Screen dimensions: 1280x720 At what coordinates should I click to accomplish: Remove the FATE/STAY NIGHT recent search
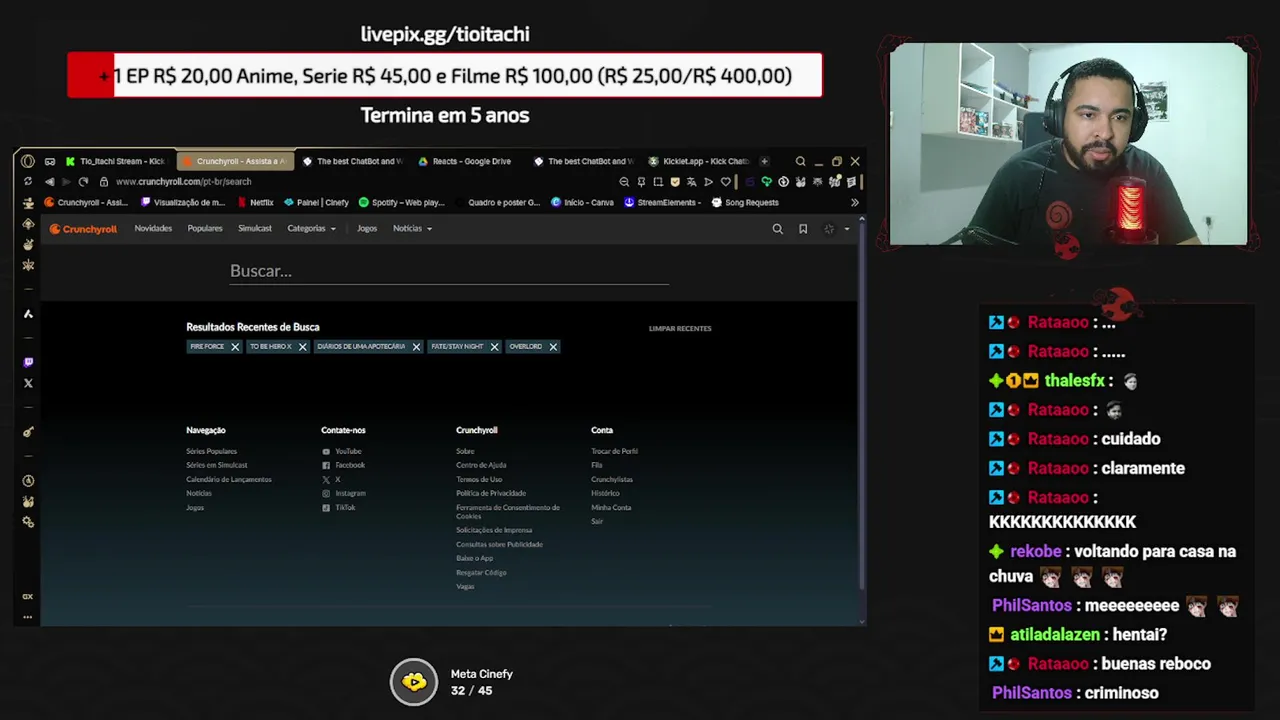(x=494, y=347)
